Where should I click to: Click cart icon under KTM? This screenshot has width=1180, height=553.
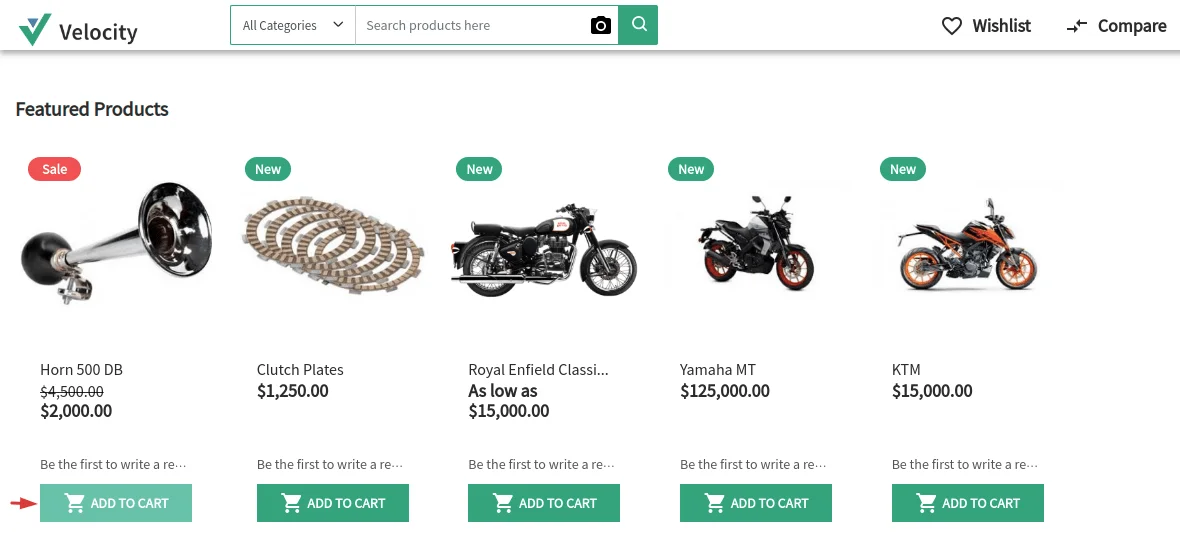(927, 503)
